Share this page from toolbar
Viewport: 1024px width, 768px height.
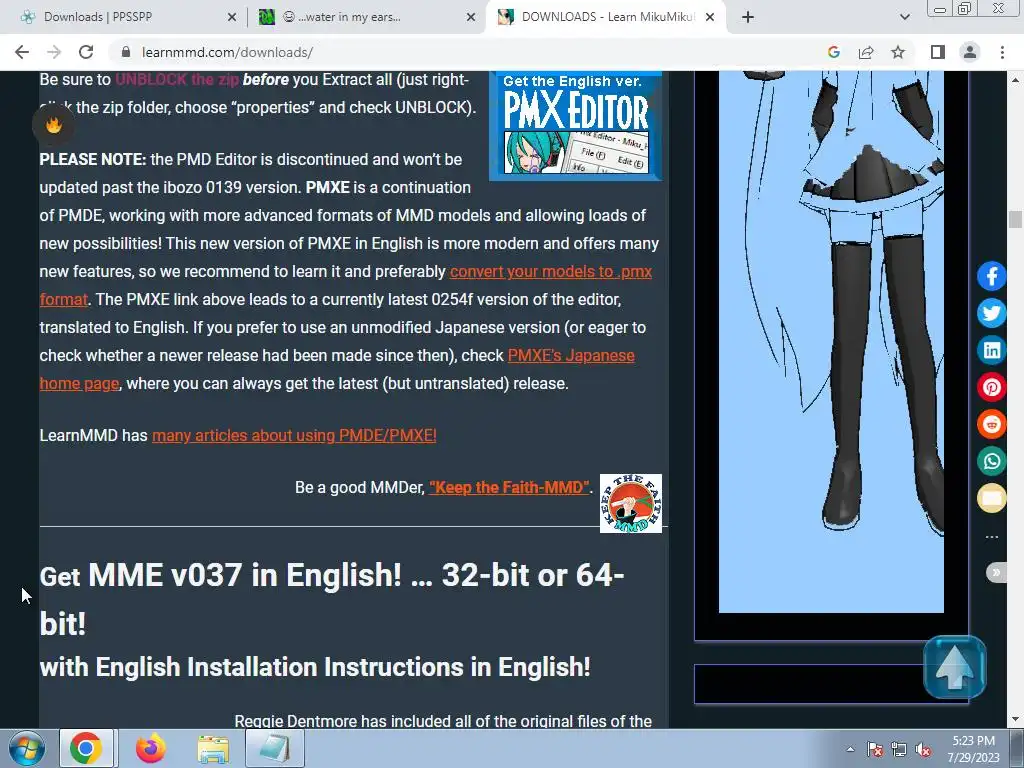pyautogui.click(x=866, y=52)
